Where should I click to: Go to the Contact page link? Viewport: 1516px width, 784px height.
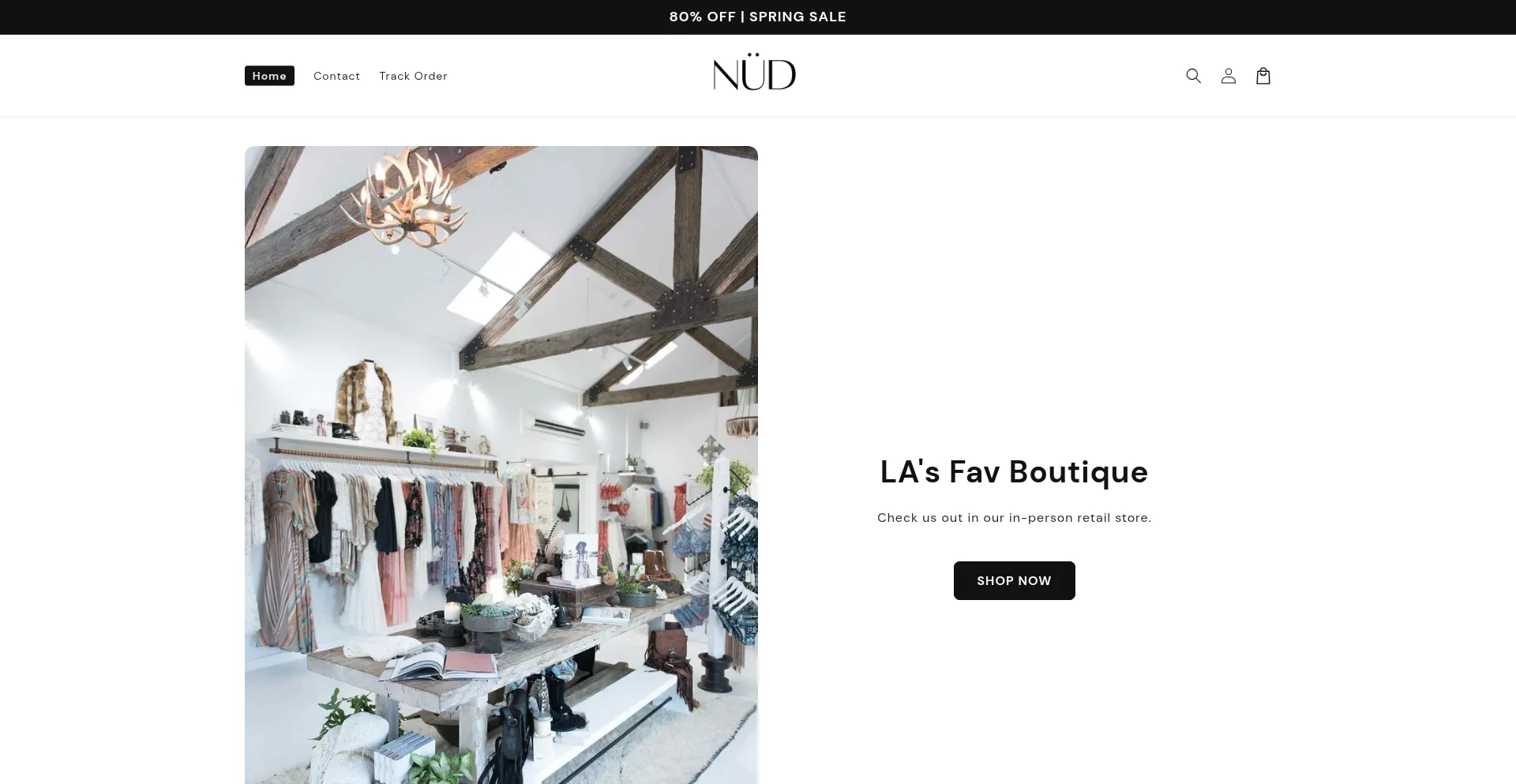(336, 76)
